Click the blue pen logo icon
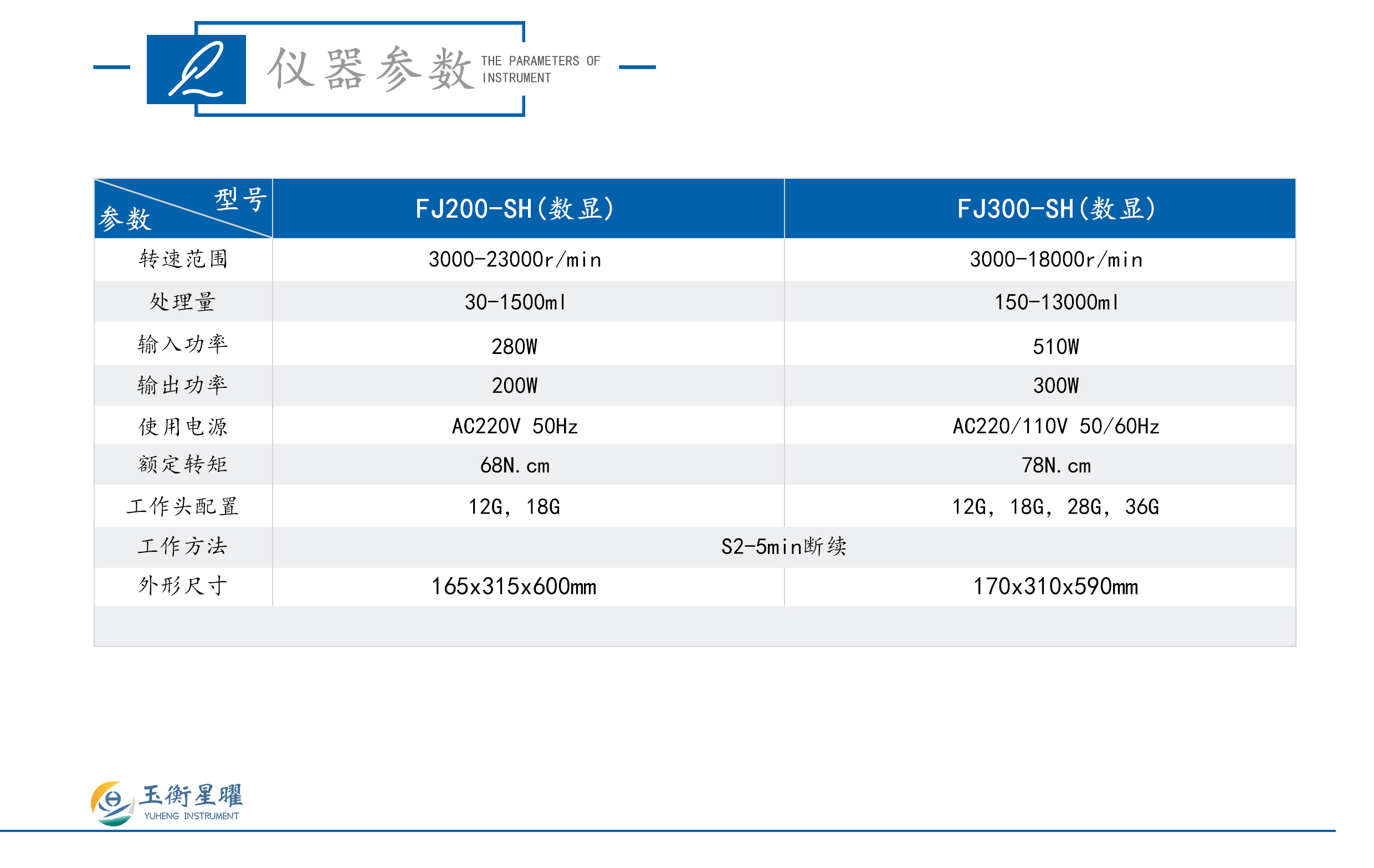 (x=197, y=70)
